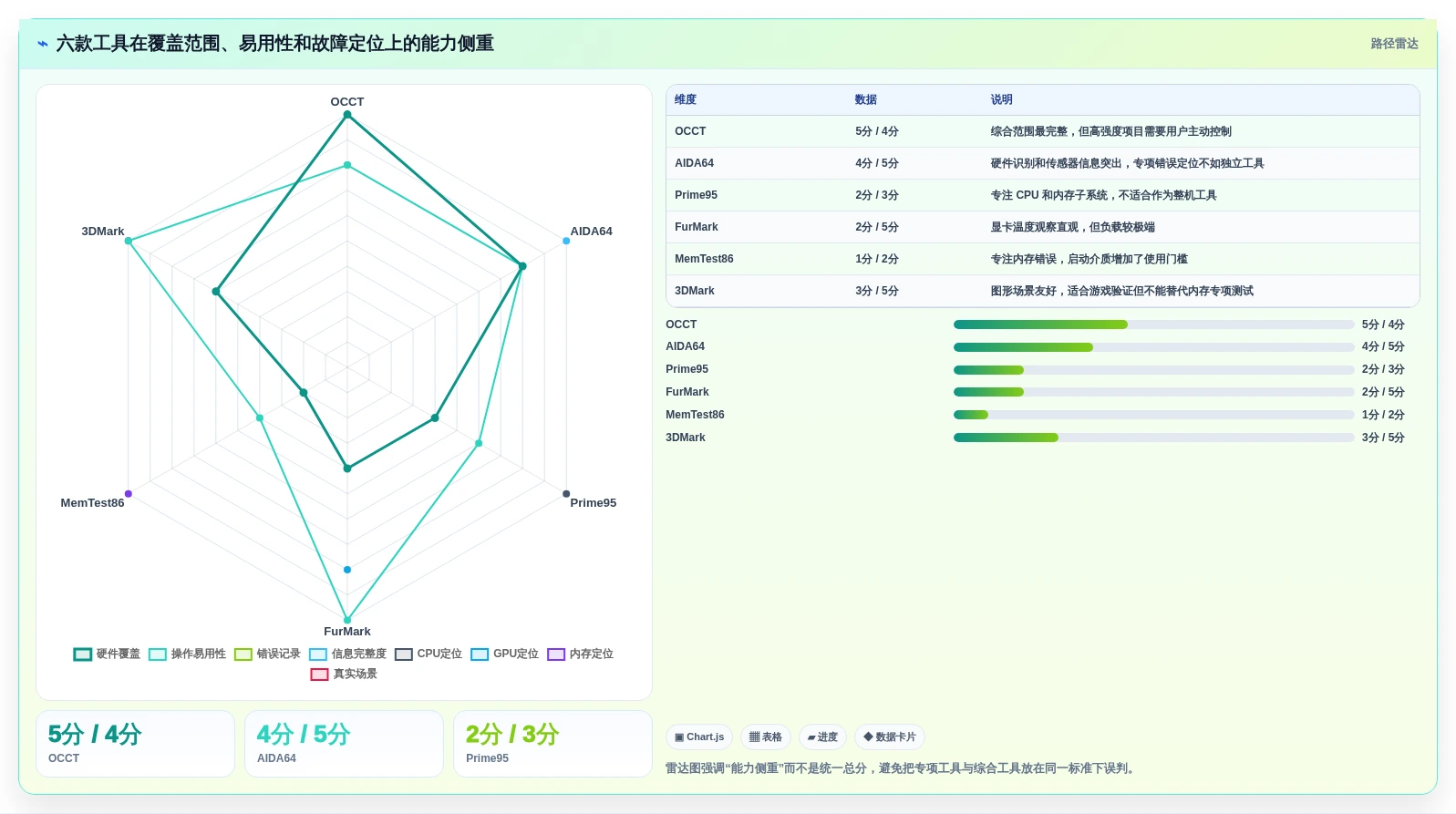Click the 表格 tag chip
This screenshot has width=1456, height=814.
coord(766,737)
